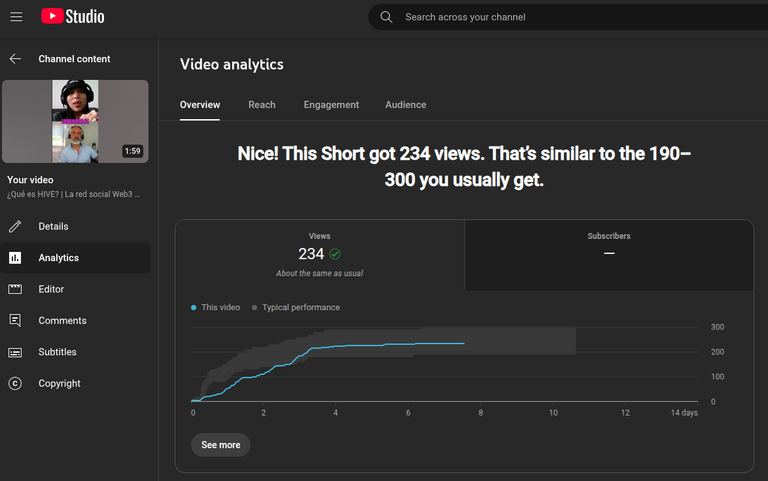Image resolution: width=768 pixels, height=481 pixels.
Task: Click the 1:59 duration badge
Action: pyautogui.click(x=133, y=151)
